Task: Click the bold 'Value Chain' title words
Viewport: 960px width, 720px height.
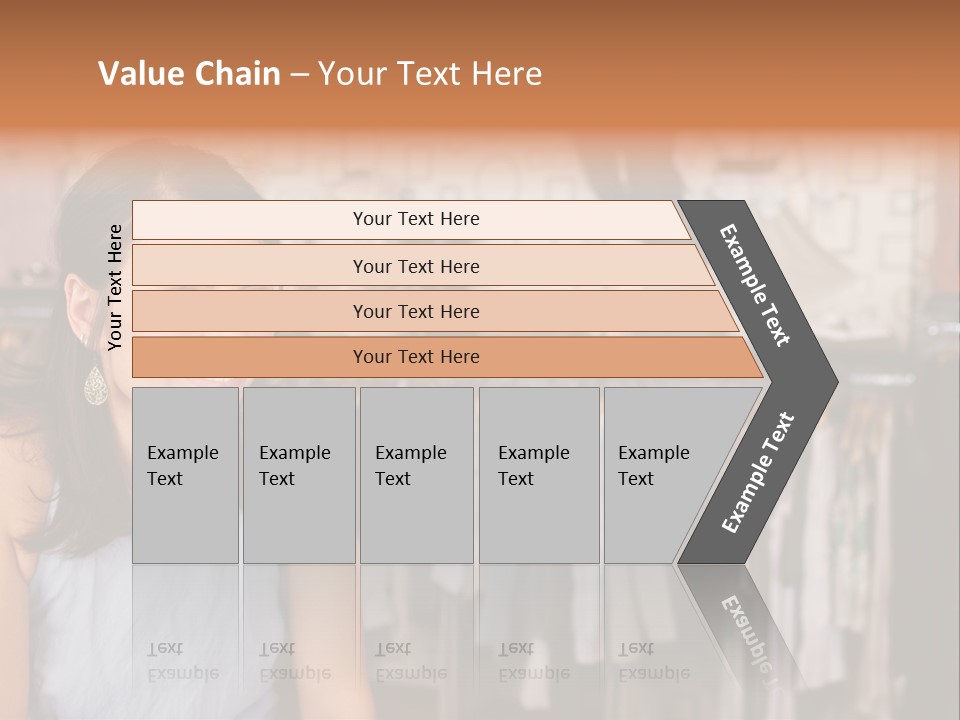Action: click(189, 74)
